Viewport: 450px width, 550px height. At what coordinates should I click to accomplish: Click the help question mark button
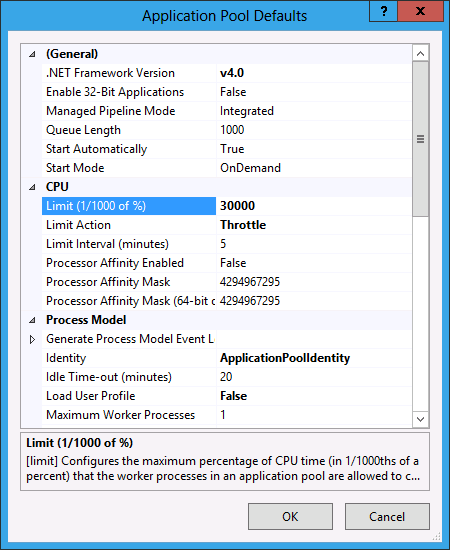383,11
